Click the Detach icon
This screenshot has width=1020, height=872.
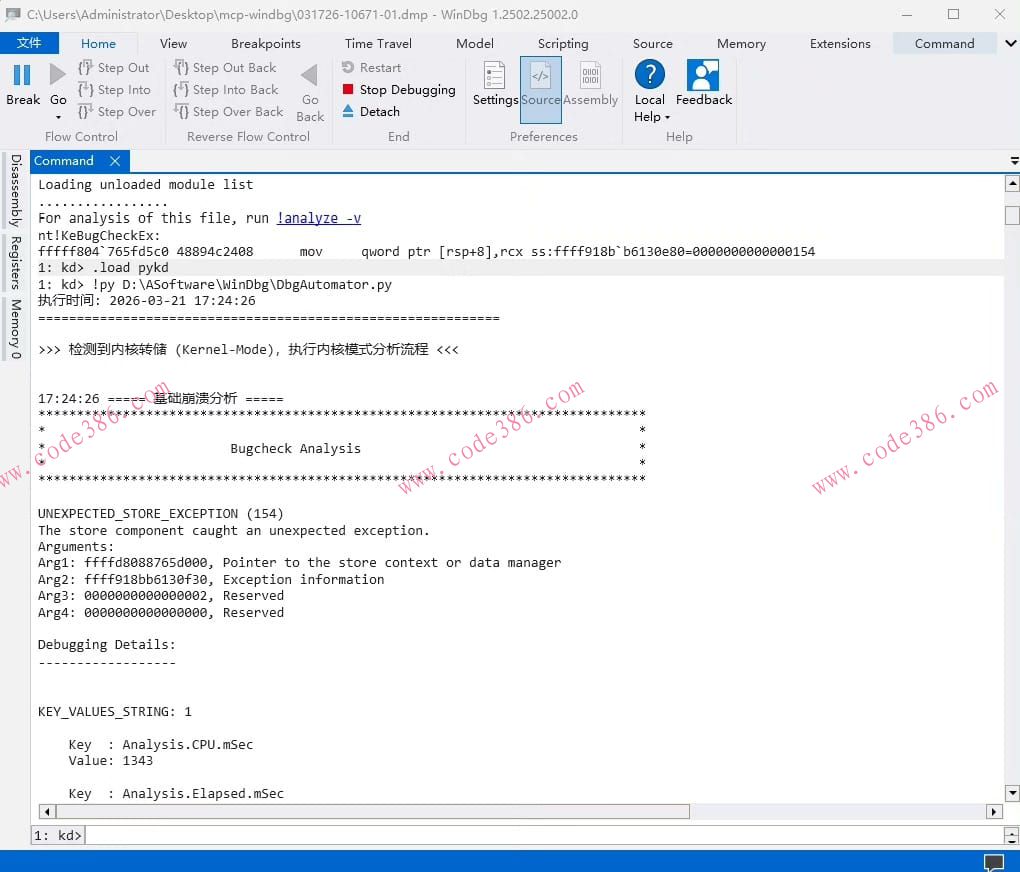(x=348, y=112)
